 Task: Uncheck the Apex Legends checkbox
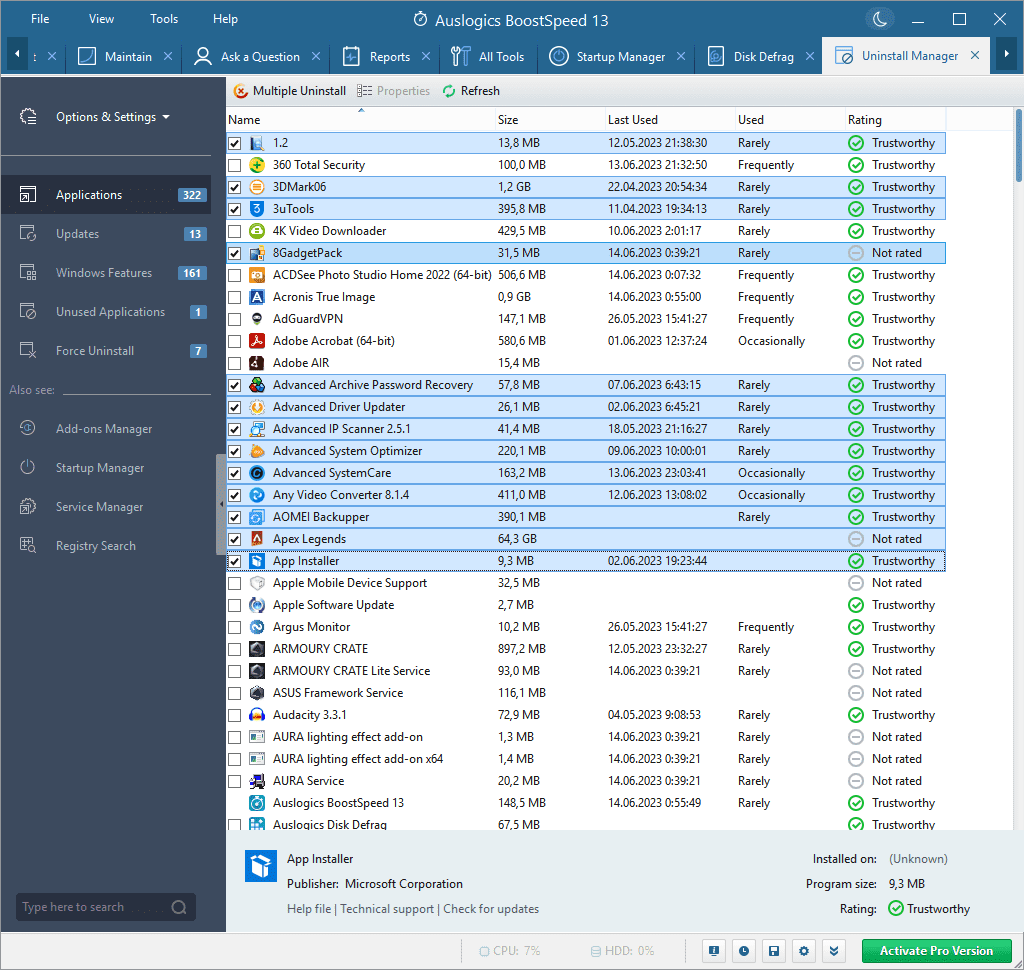click(235, 540)
